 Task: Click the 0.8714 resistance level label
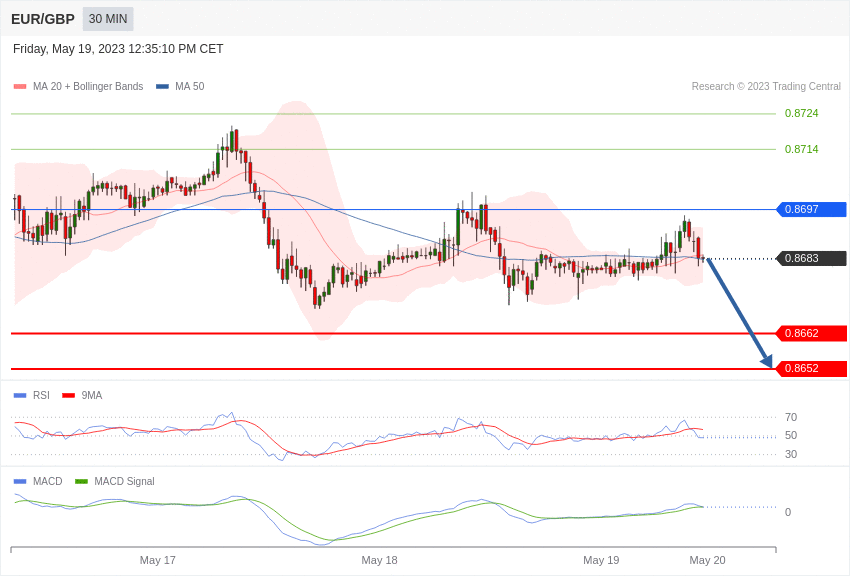[801, 149]
